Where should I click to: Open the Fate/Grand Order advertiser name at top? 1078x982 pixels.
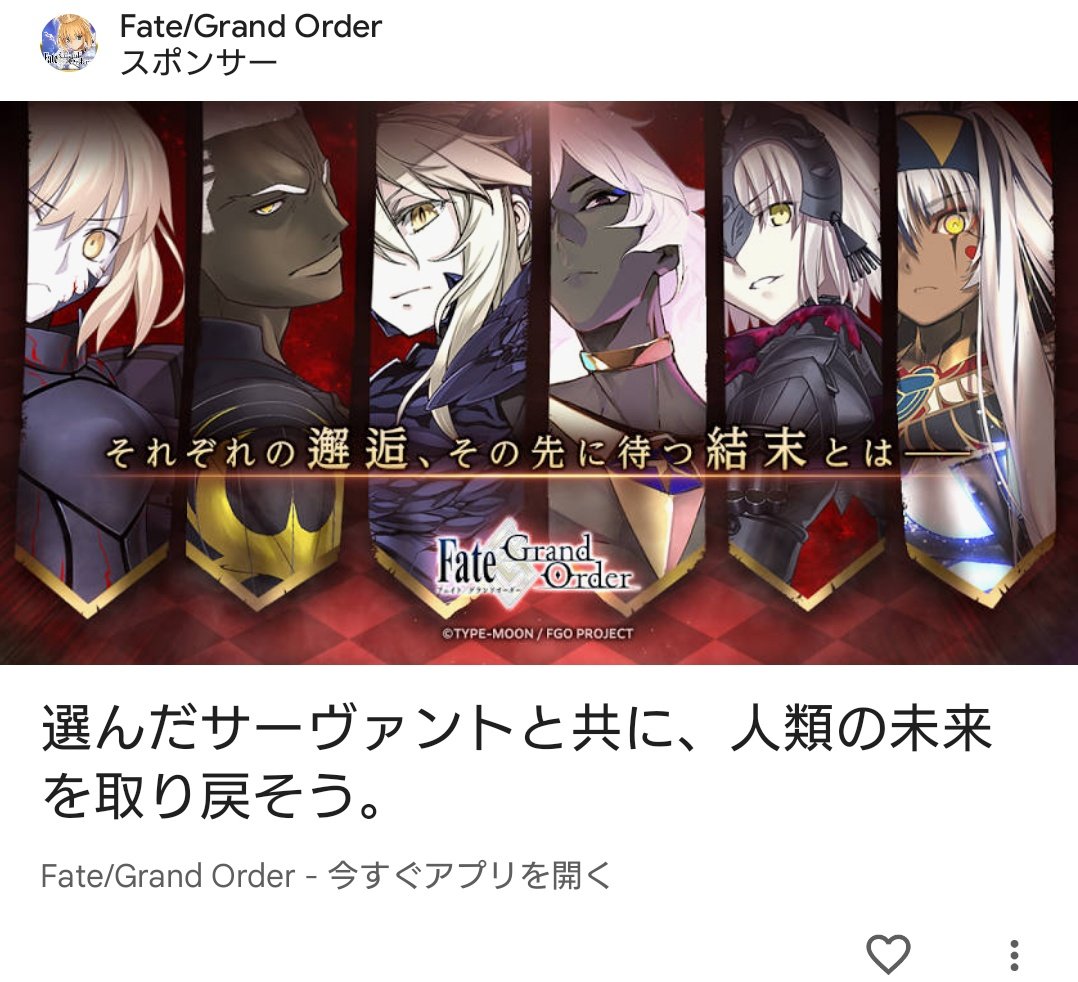click(x=251, y=27)
